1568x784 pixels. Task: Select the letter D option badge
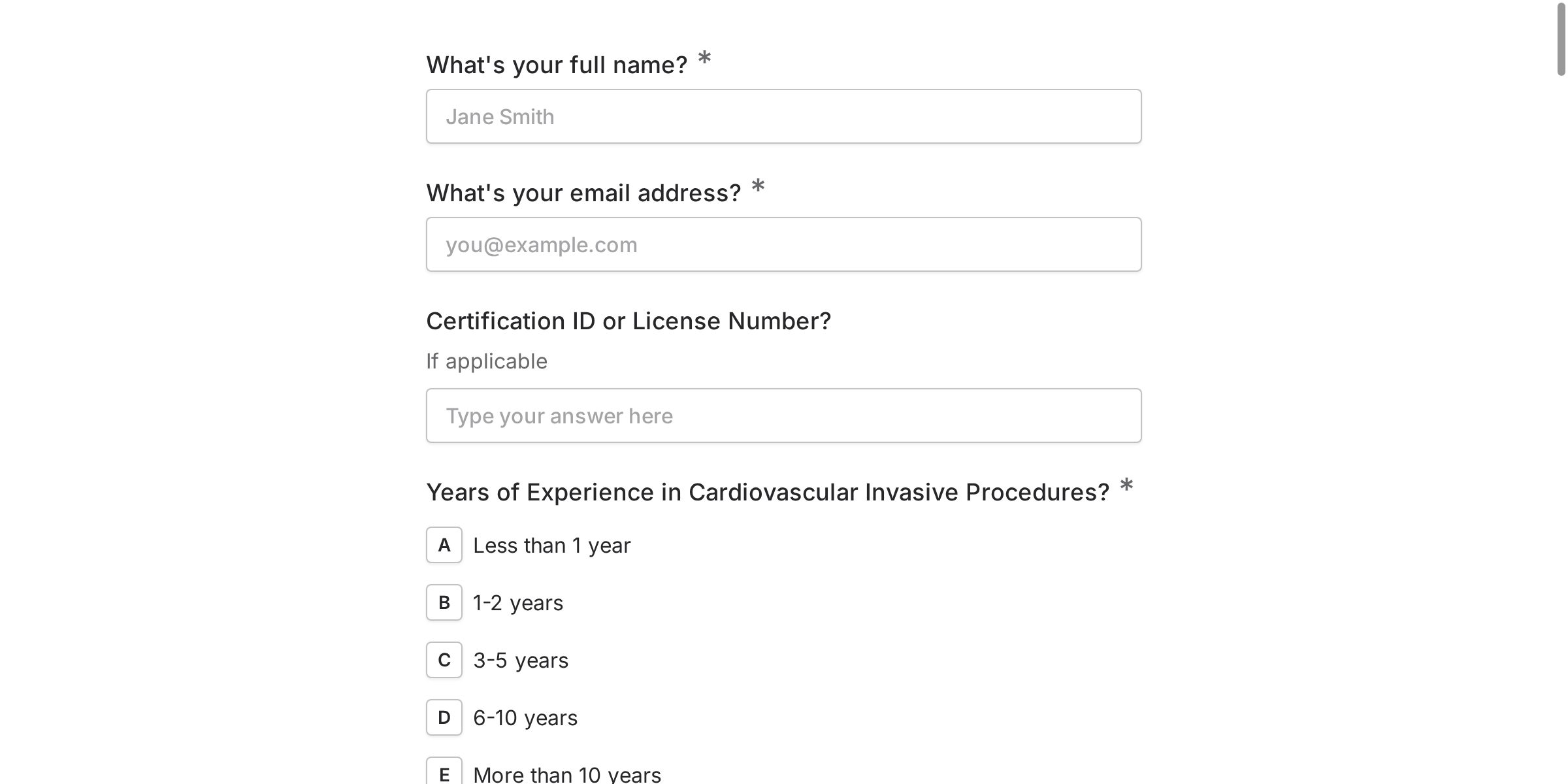click(x=444, y=717)
